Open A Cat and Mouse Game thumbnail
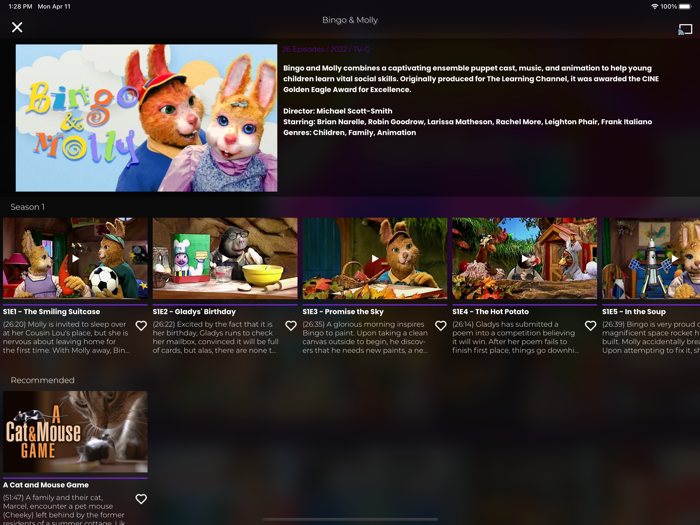Viewport: 700px width, 525px height. tap(75, 432)
